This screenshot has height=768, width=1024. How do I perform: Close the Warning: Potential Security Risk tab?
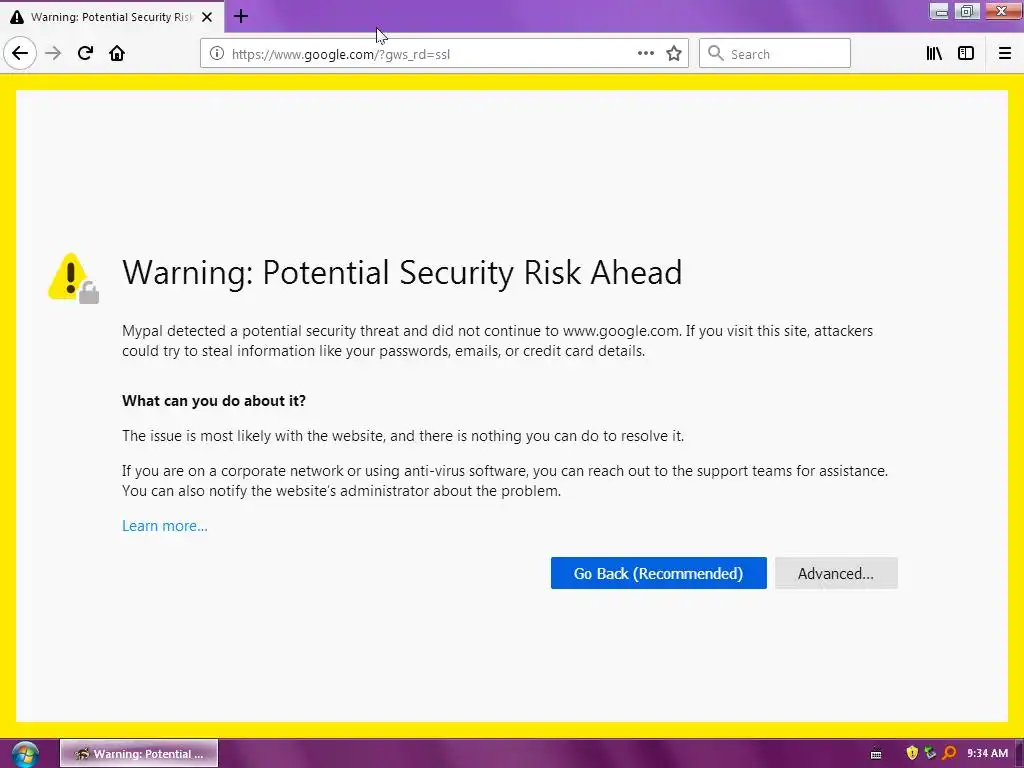point(207,17)
